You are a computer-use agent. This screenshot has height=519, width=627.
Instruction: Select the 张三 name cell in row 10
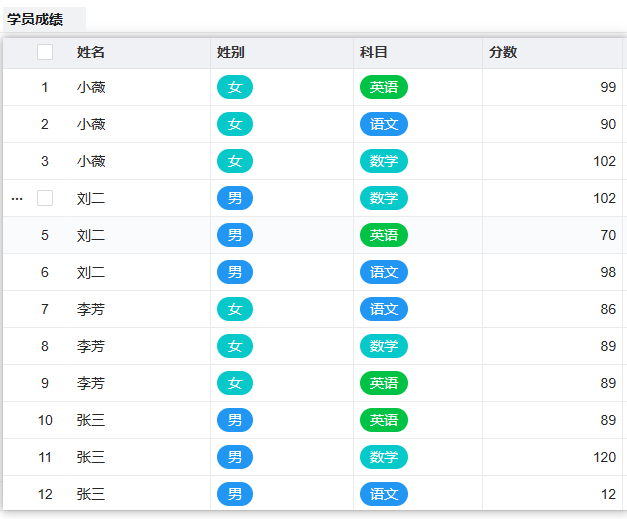[x=91, y=421]
